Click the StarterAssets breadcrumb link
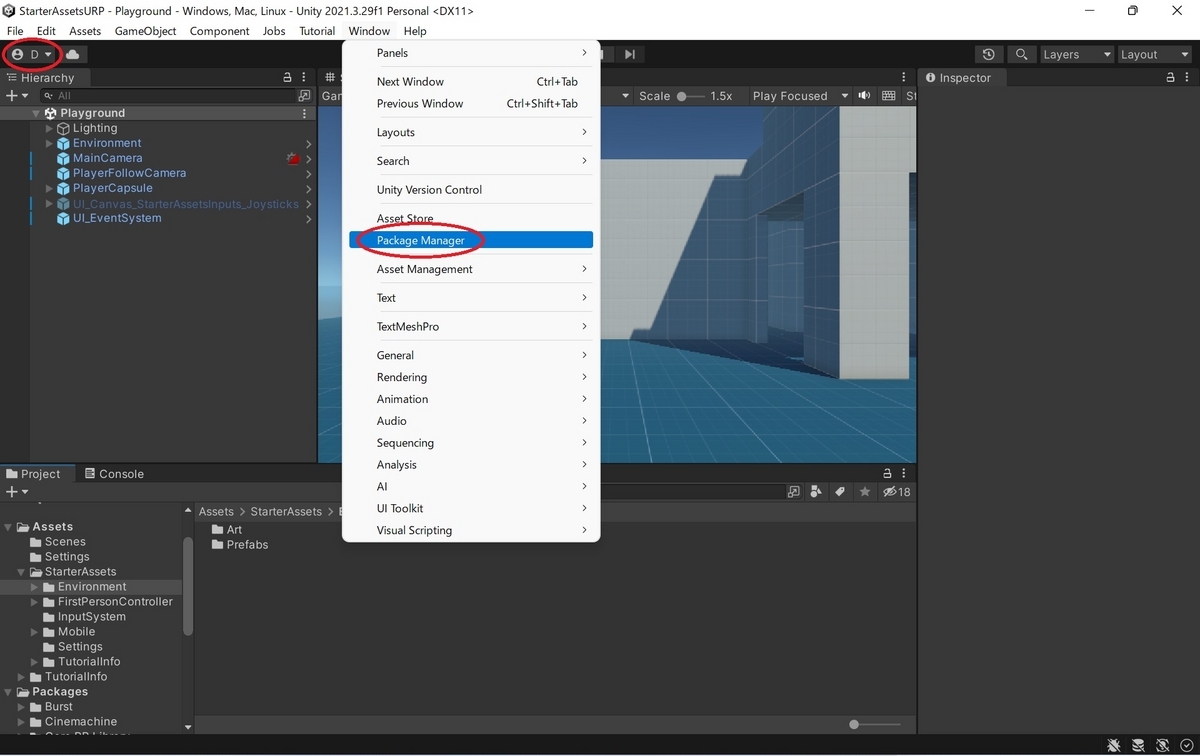The image size is (1200, 756). (286, 511)
